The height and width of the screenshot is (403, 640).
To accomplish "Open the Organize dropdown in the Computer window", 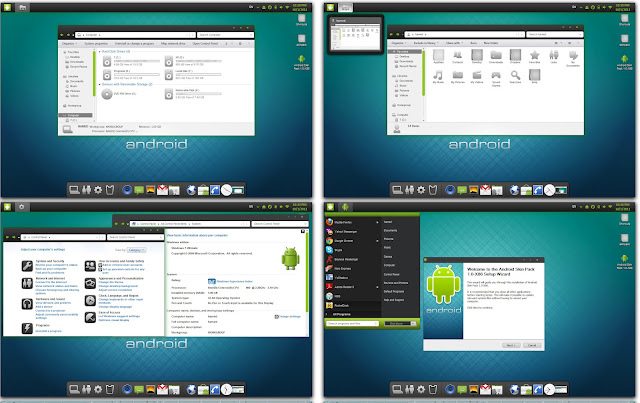I will coord(69,44).
